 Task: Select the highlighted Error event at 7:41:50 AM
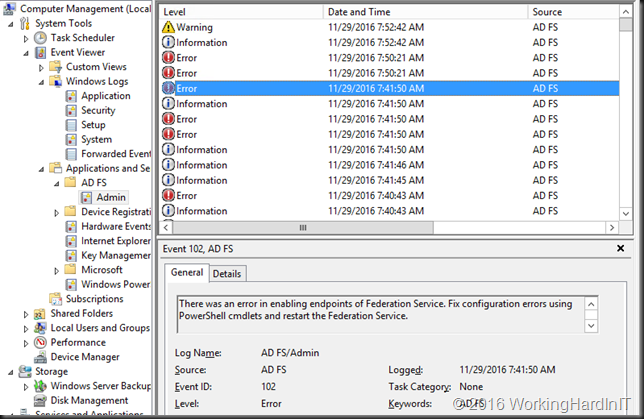389,88
